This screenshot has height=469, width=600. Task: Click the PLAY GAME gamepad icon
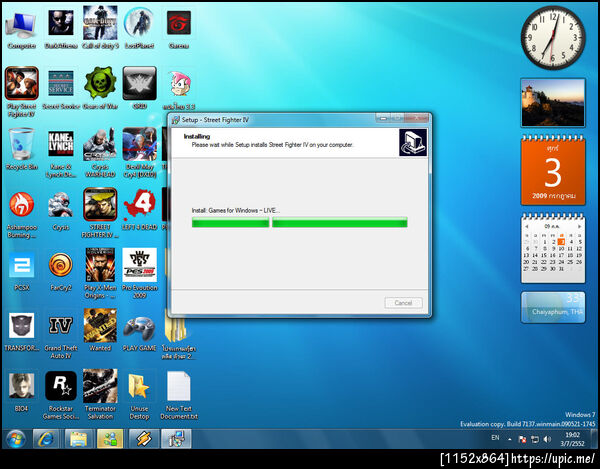pos(139,332)
